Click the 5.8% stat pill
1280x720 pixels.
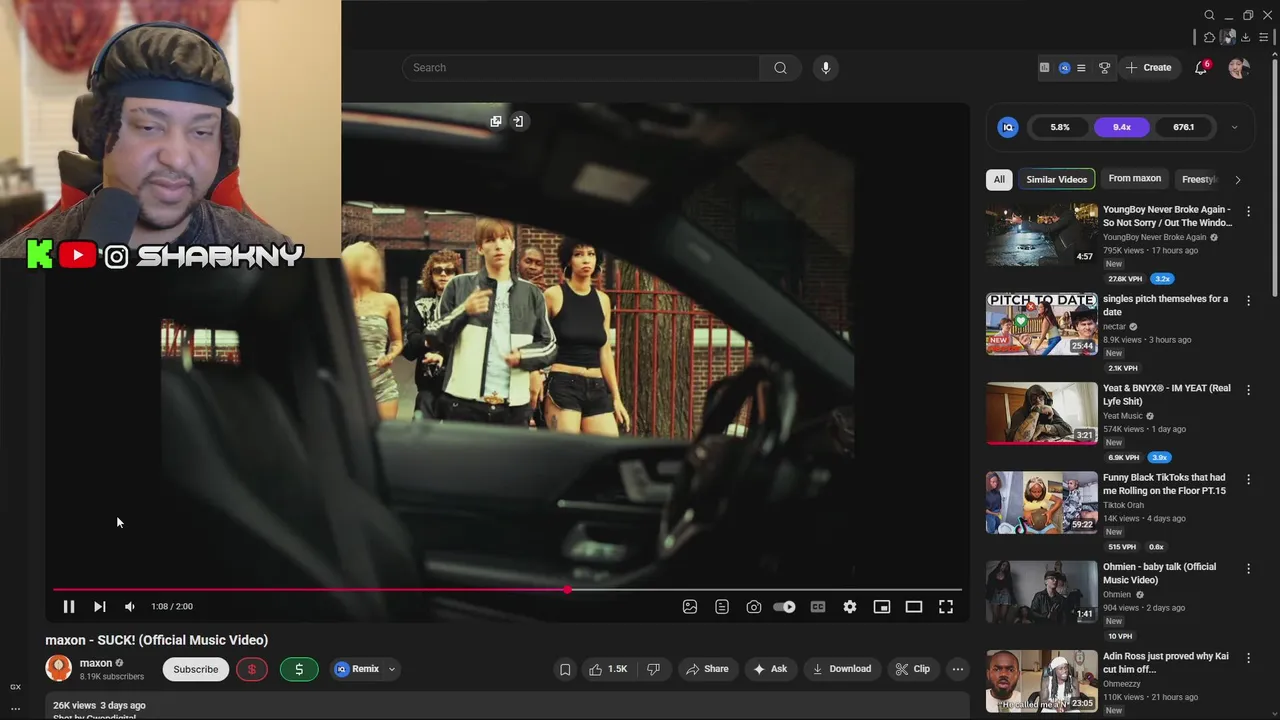click(1060, 127)
